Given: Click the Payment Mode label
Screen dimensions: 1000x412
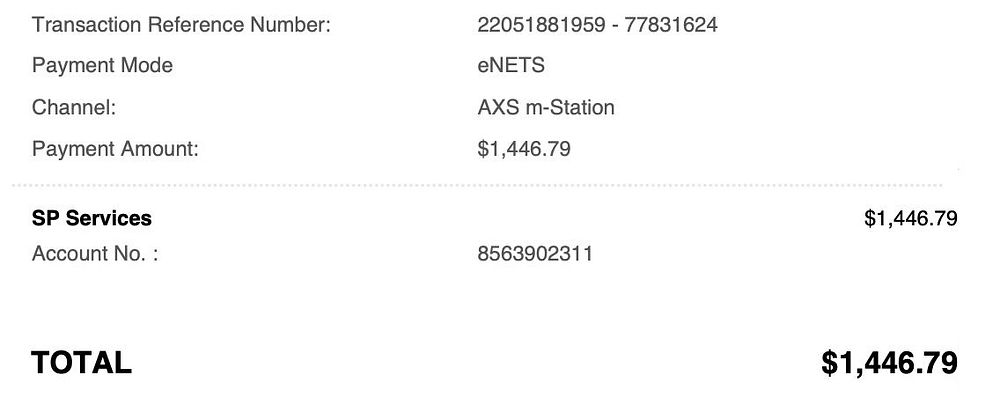Looking at the screenshot, I should tap(102, 66).
